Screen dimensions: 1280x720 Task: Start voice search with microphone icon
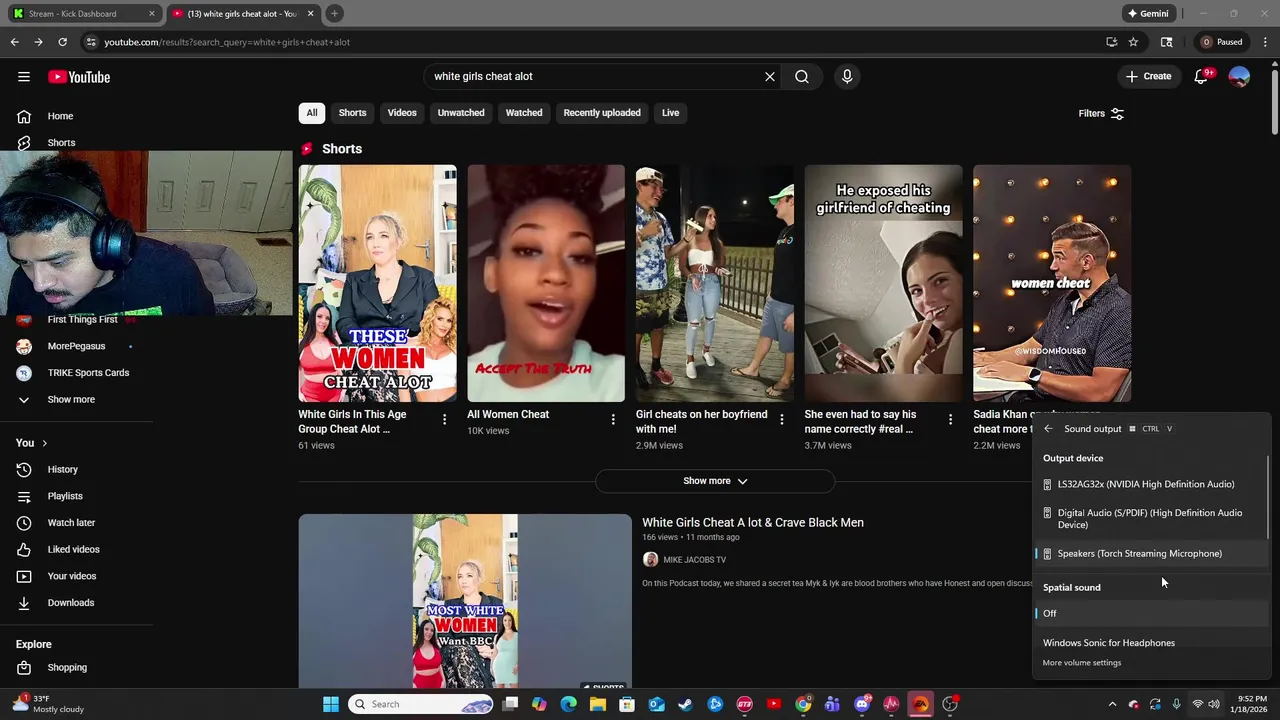point(847,77)
